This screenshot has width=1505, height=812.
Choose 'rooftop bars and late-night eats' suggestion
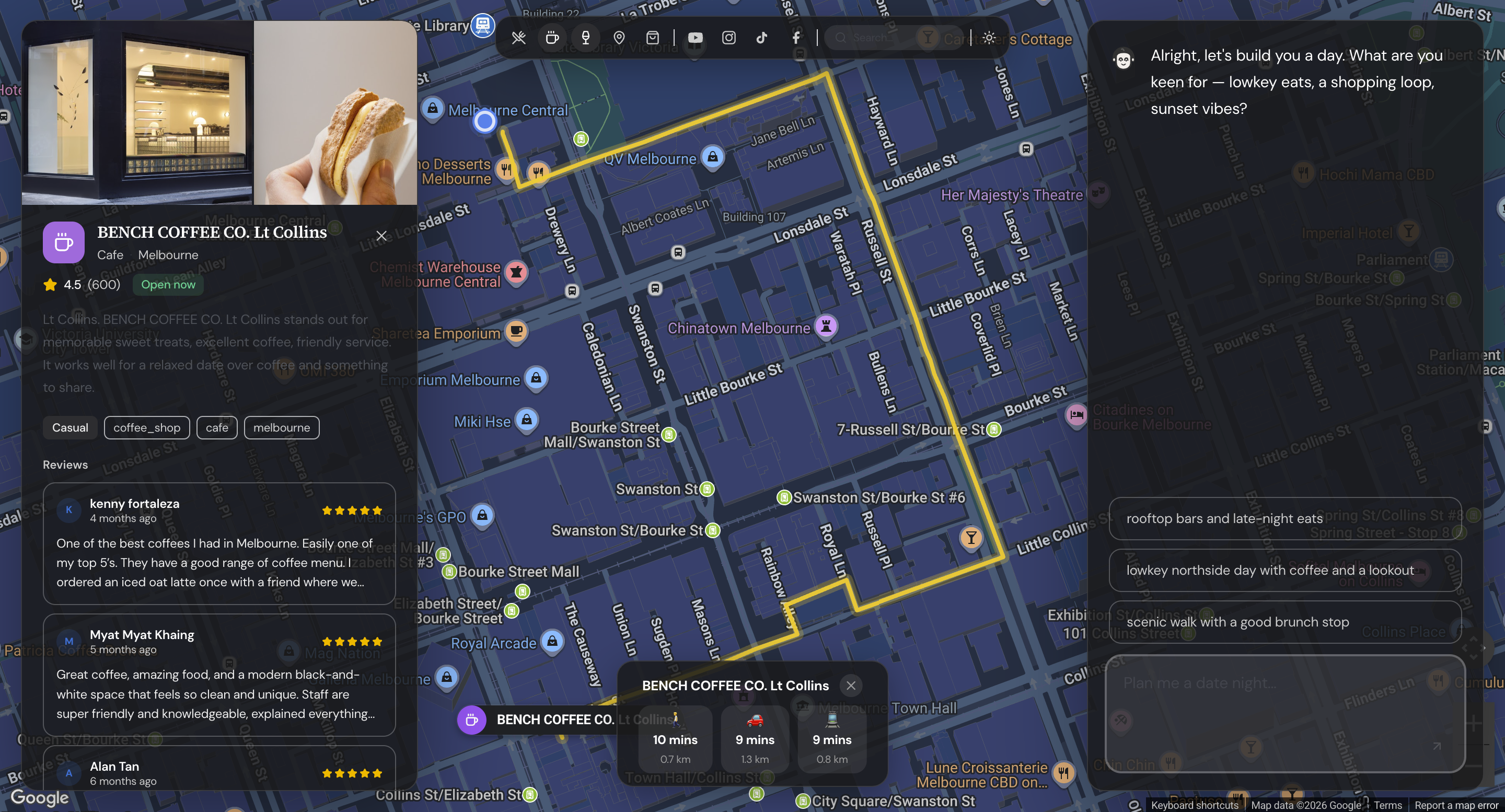click(1285, 519)
